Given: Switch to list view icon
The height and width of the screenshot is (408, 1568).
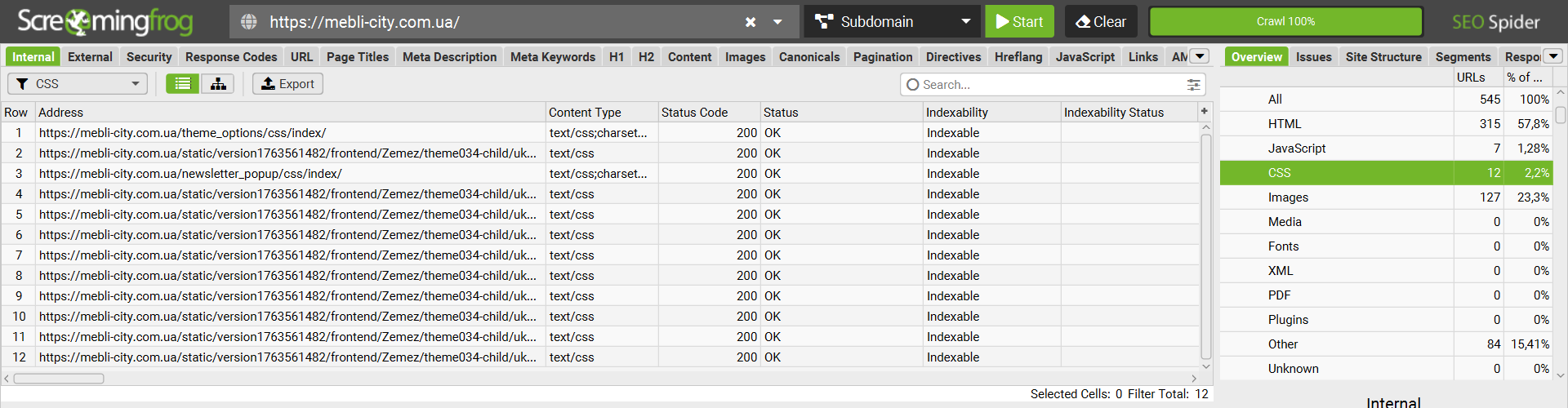Looking at the screenshot, I should 183,84.
